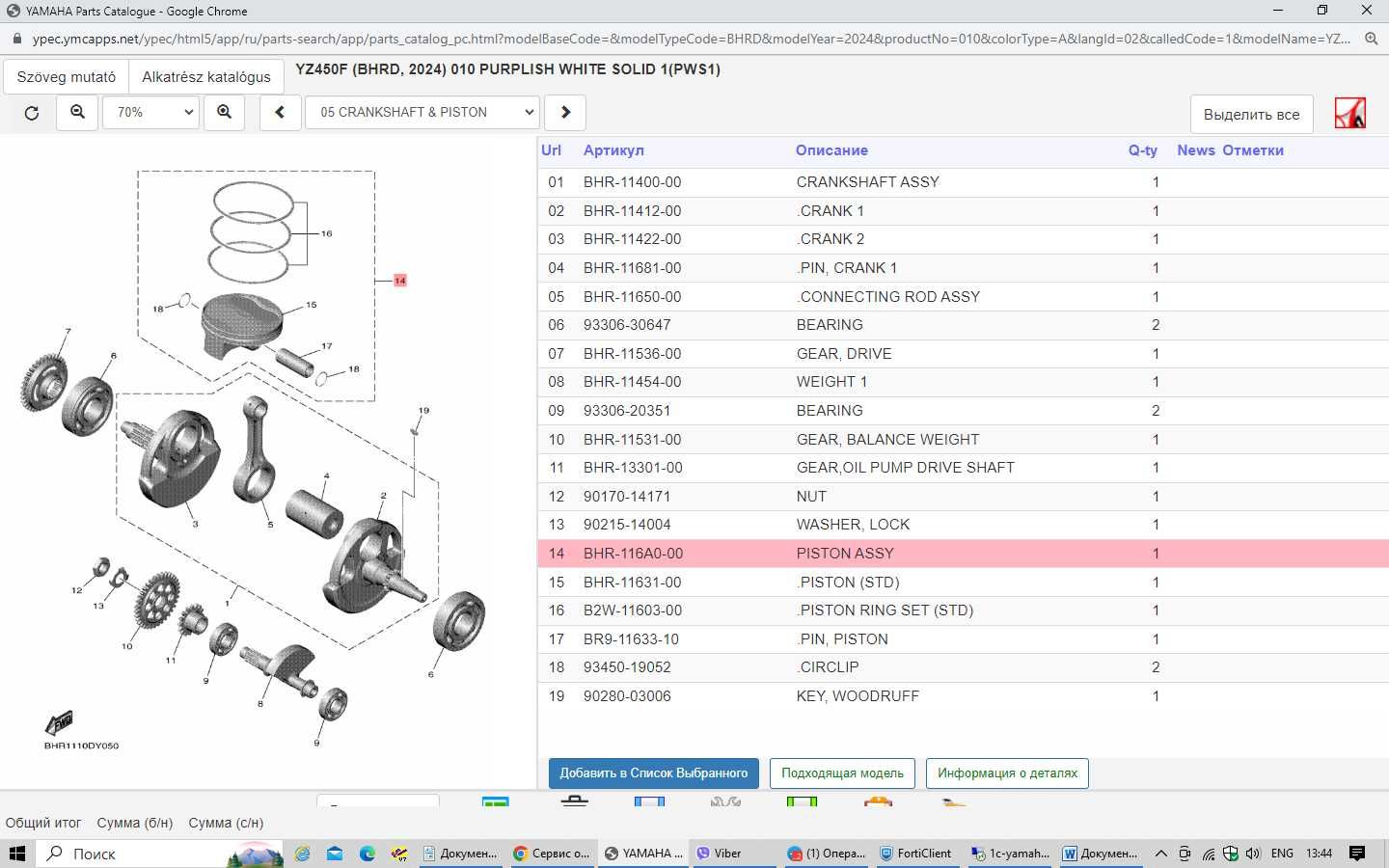Open the notifications action center
The image size is (1389, 868).
[1357, 854]
